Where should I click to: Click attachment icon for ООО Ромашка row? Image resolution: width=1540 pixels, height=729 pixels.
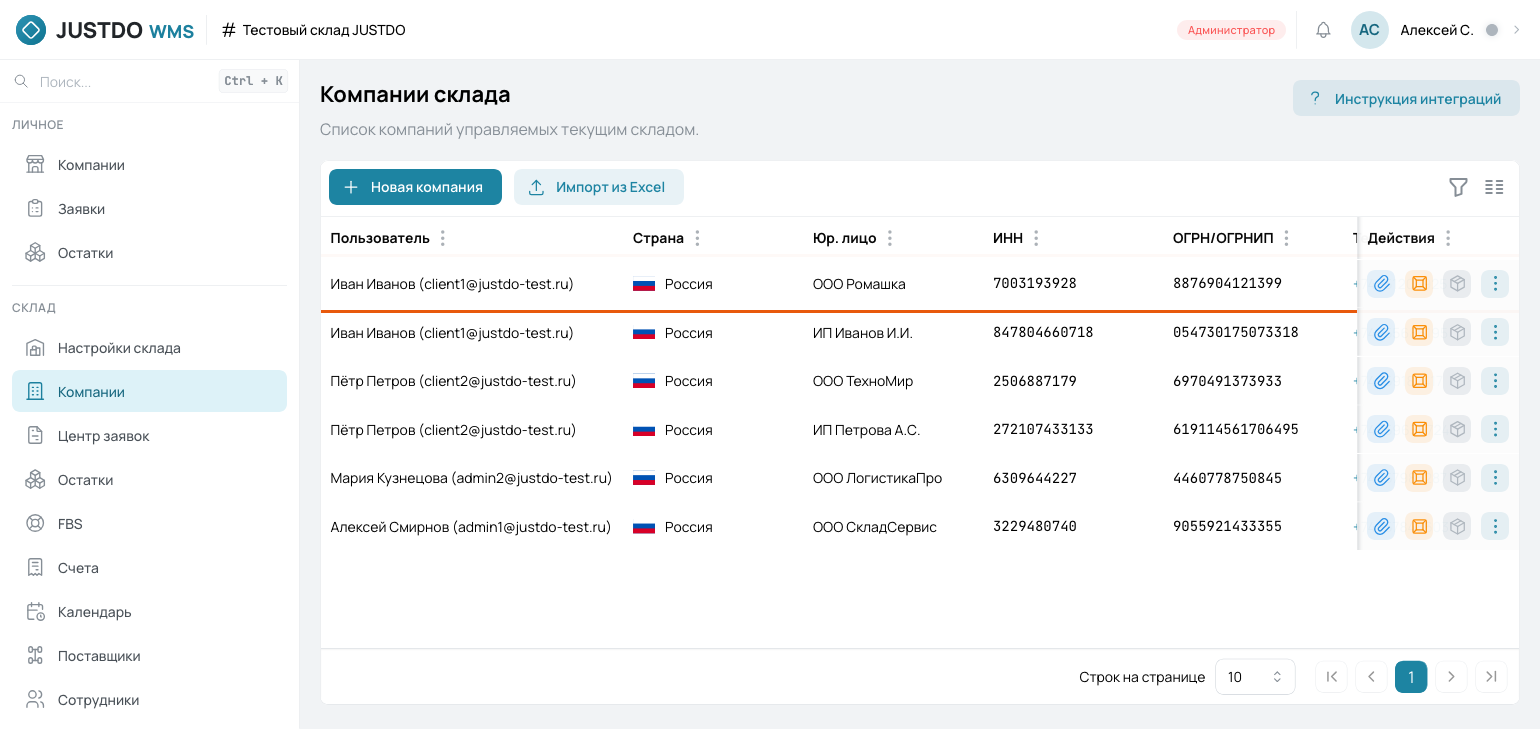point(1381,284)
